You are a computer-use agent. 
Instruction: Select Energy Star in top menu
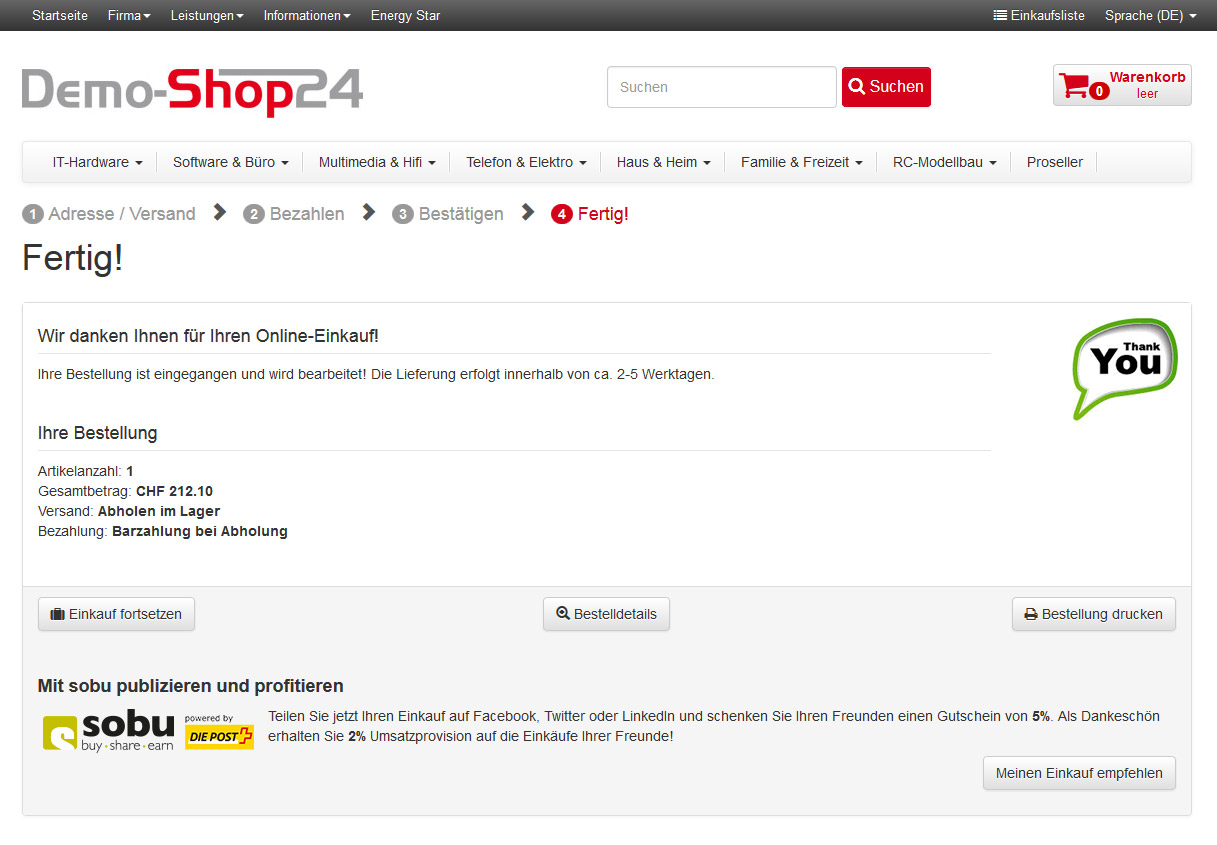coord(405,15)
